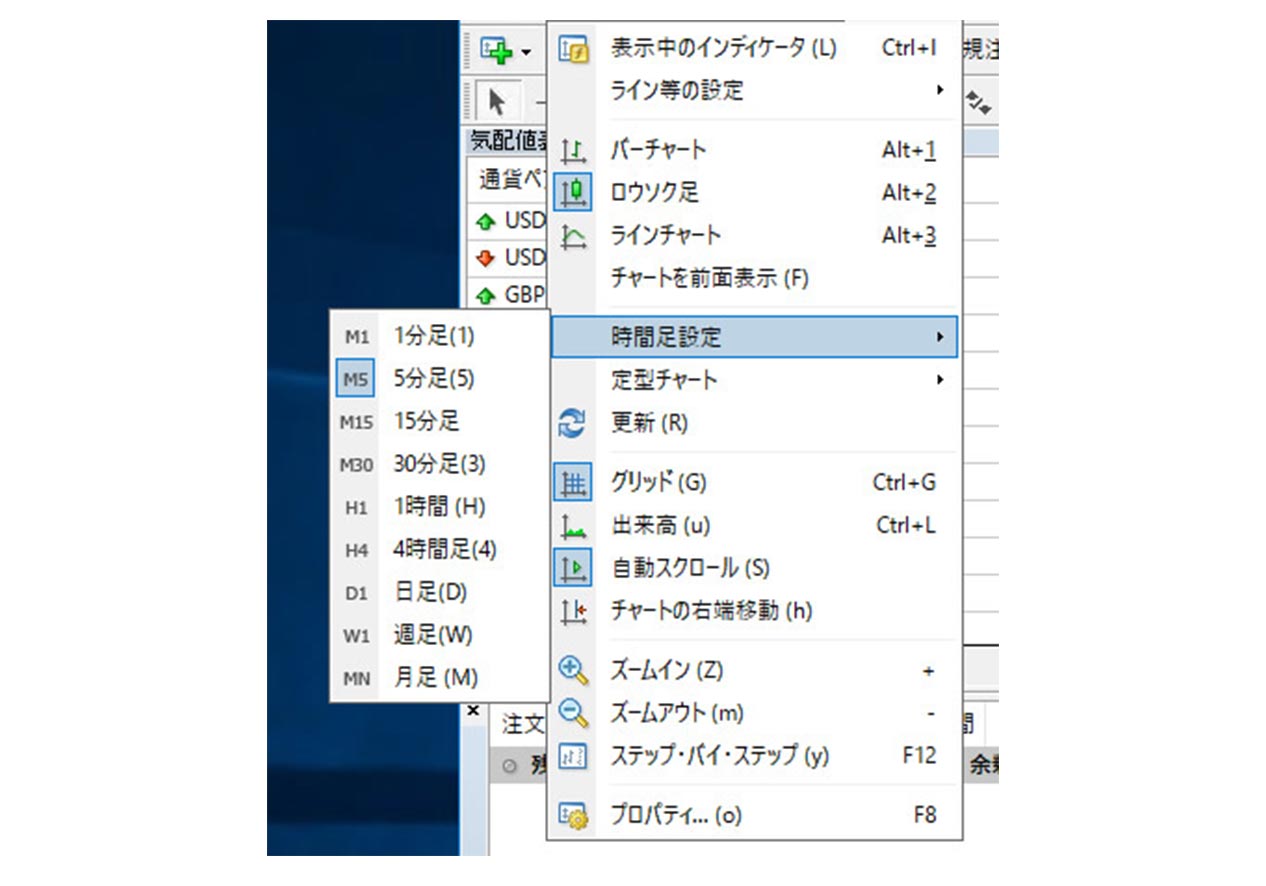Expand the ライン等の設定 submenu arrow

click(940, 90)
